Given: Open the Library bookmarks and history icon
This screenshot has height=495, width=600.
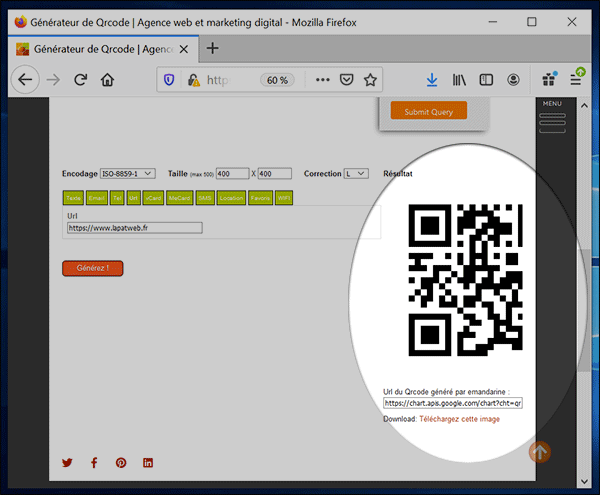Looking at the screenshot, I should [460, 80].
